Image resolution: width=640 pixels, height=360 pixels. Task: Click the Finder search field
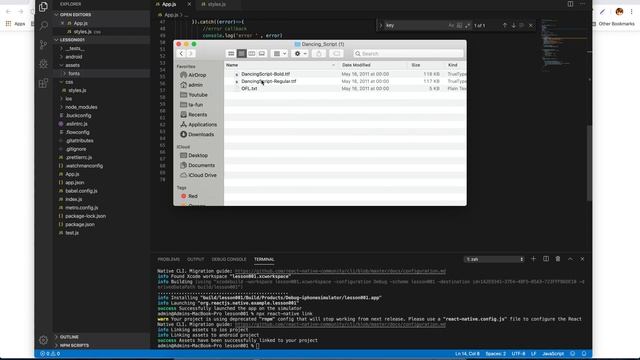click(x=408, y=53)
